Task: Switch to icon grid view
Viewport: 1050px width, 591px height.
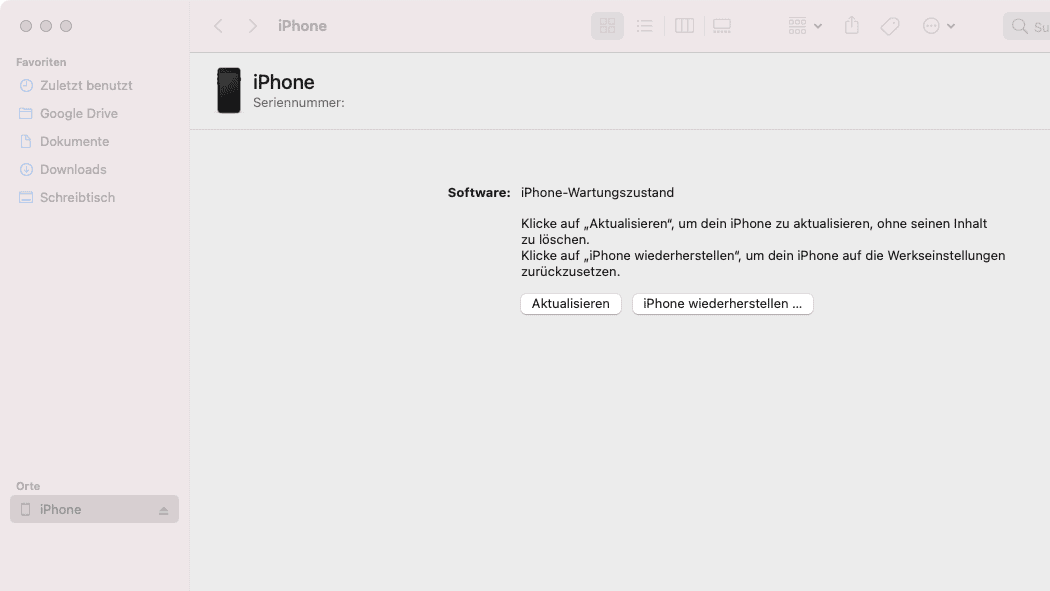Action: 607,26
